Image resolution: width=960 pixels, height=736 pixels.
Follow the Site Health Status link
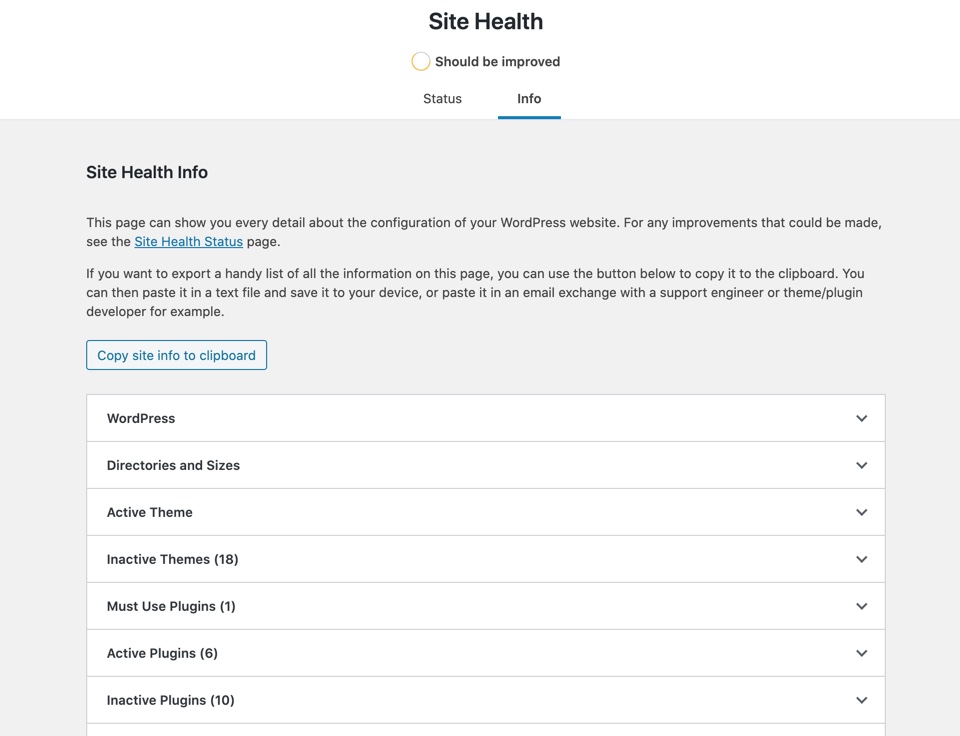pos(188,241)
